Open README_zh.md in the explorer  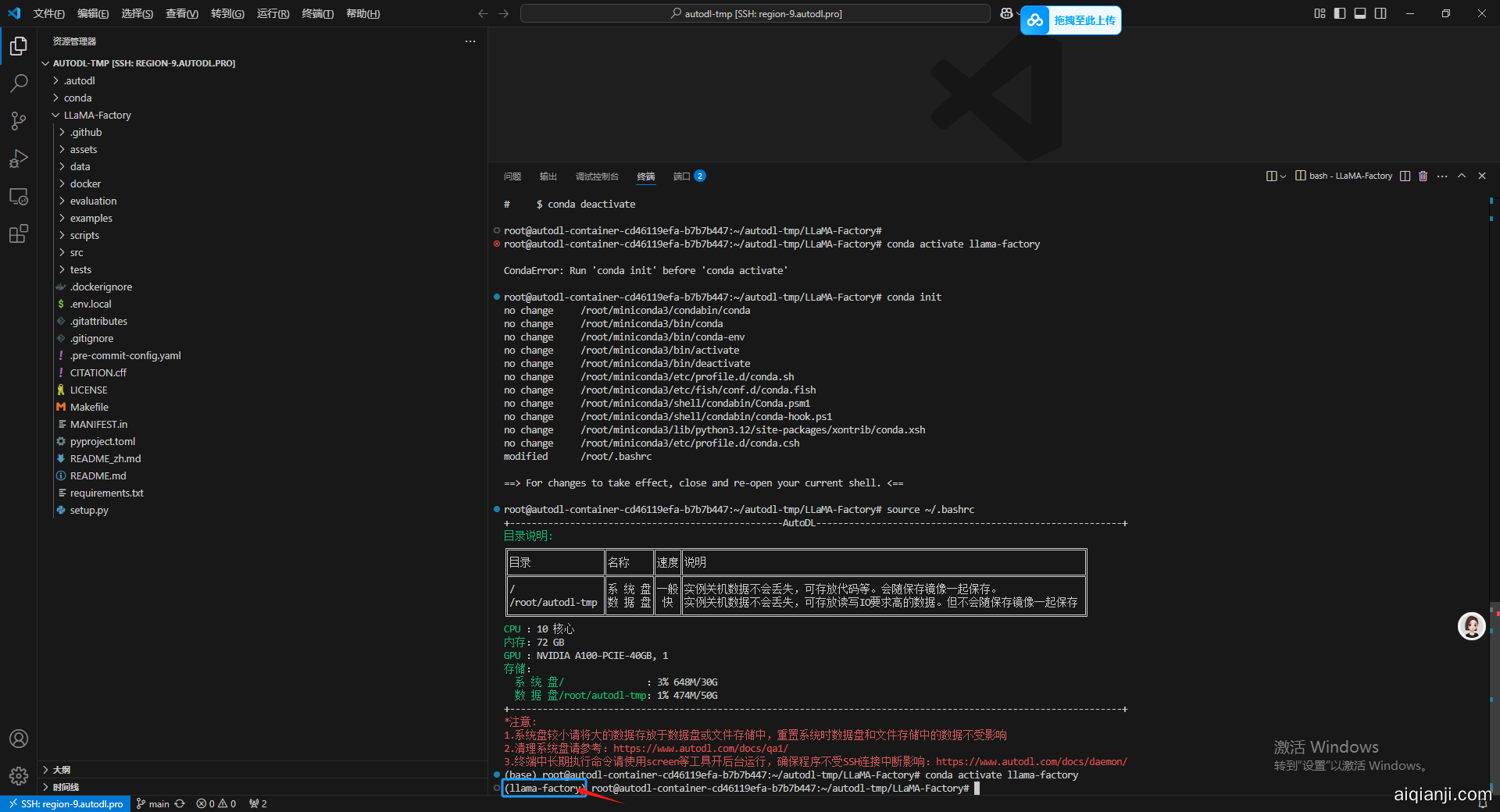point(105,458)
